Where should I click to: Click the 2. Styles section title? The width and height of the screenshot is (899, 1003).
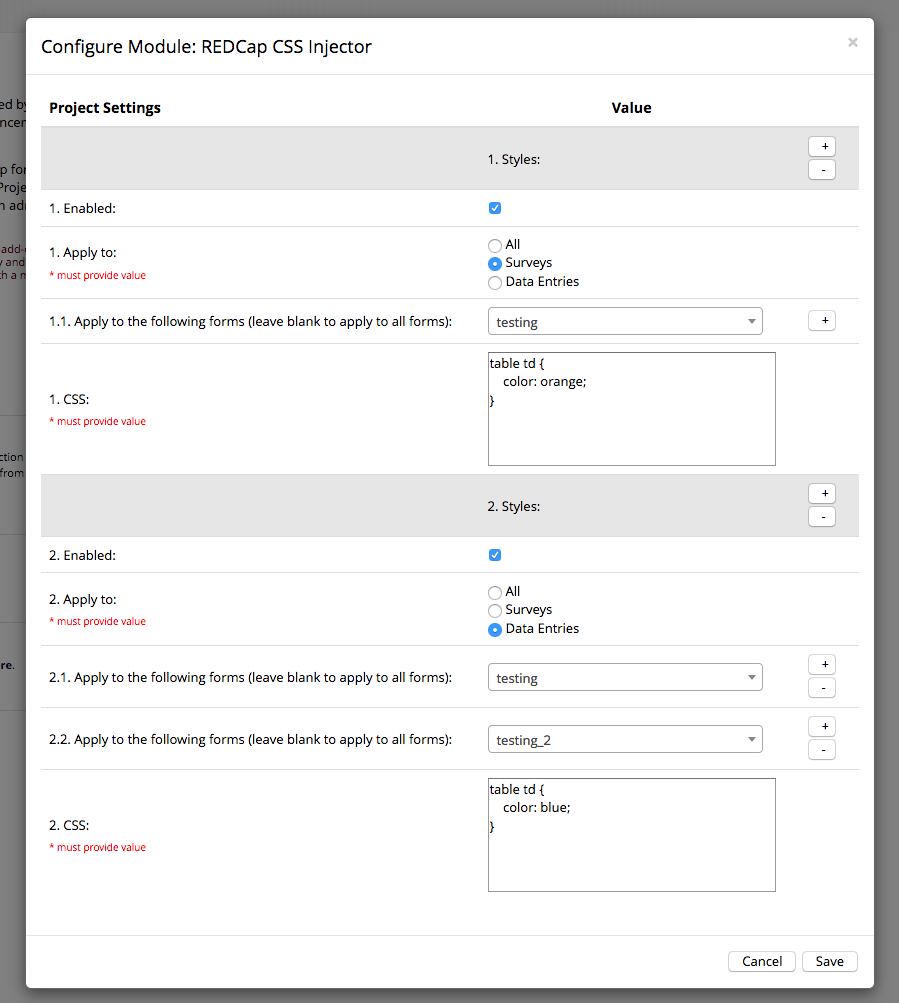pyautogui.click(x=514, y=506)
